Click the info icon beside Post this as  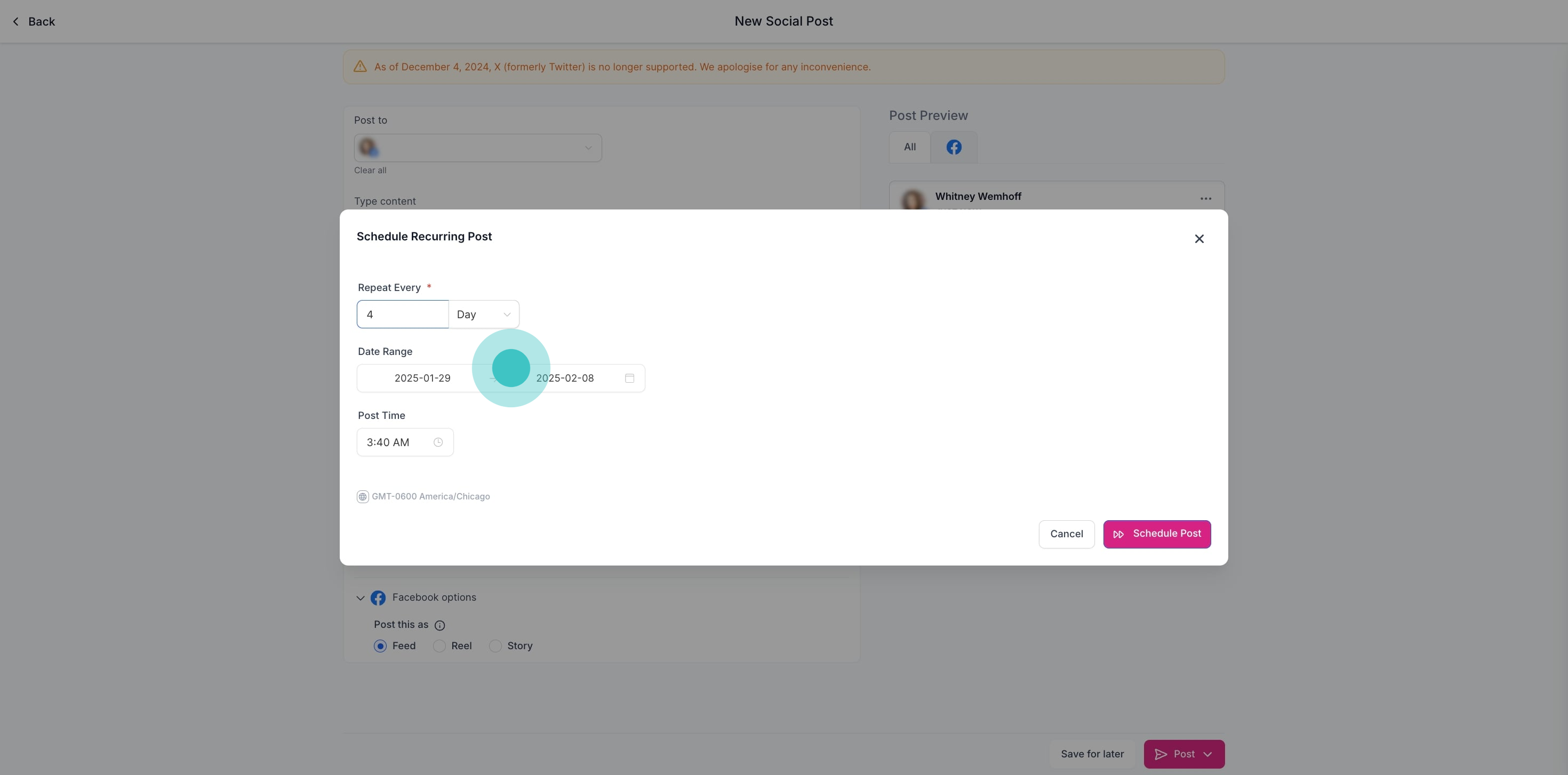tap(439, 625)
